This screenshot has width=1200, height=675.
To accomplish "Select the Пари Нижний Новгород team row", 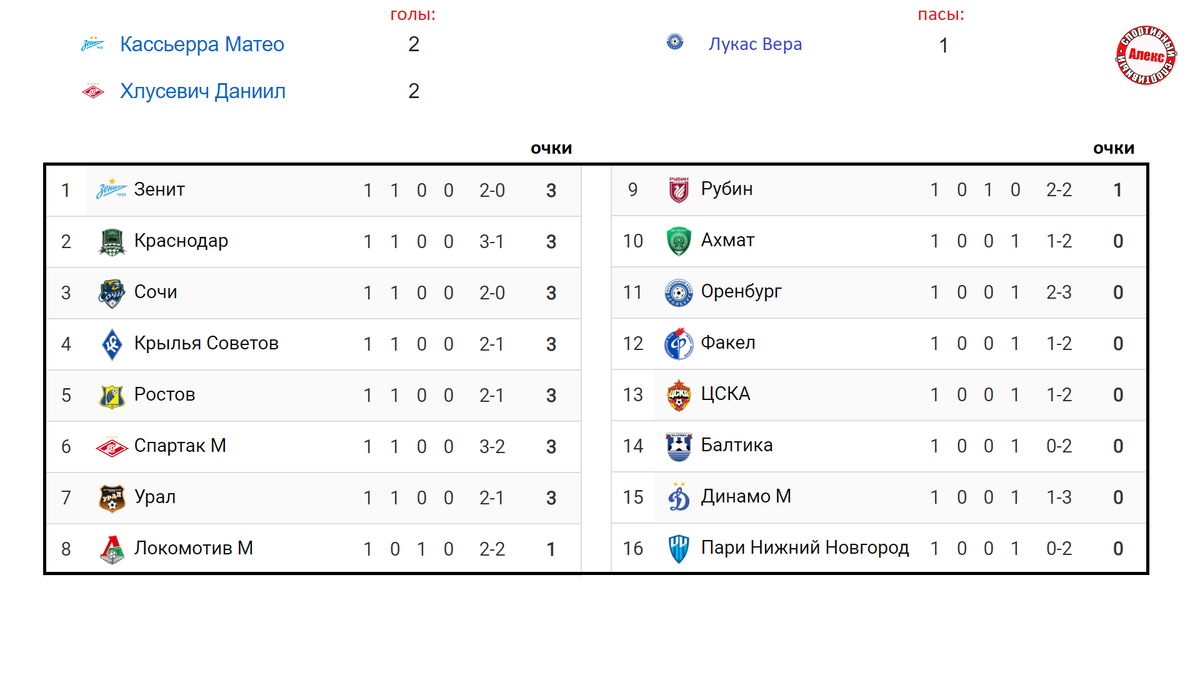I will click(878, 548).
